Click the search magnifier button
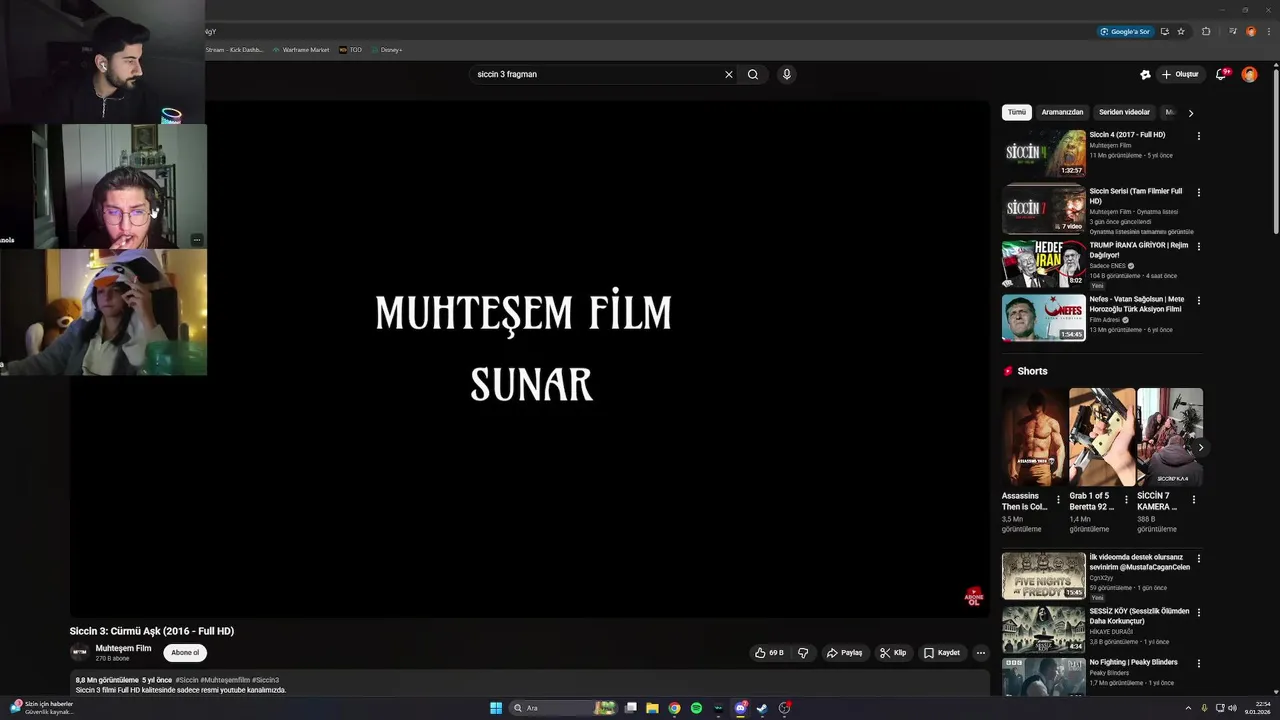This screenshot has width=1280, height=720. pyautogui.click(x=753, y=74)
